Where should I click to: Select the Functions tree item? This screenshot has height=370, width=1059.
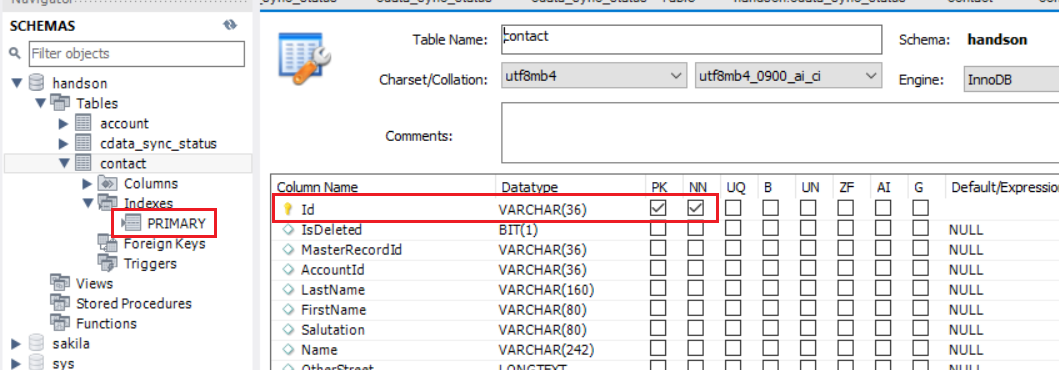click(x=107, y=323)
